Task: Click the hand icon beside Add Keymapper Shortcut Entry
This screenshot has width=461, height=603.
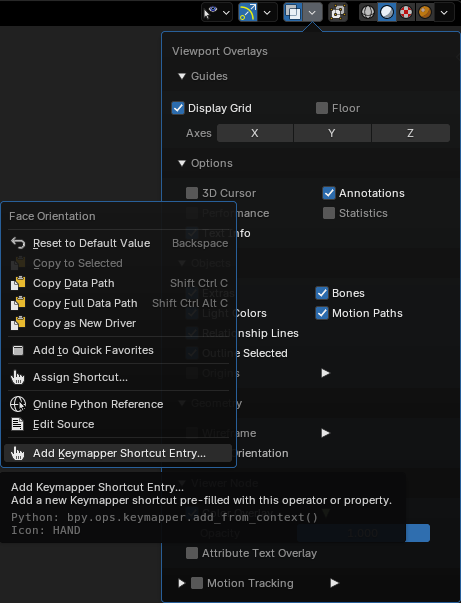Action: click(18, 453)
